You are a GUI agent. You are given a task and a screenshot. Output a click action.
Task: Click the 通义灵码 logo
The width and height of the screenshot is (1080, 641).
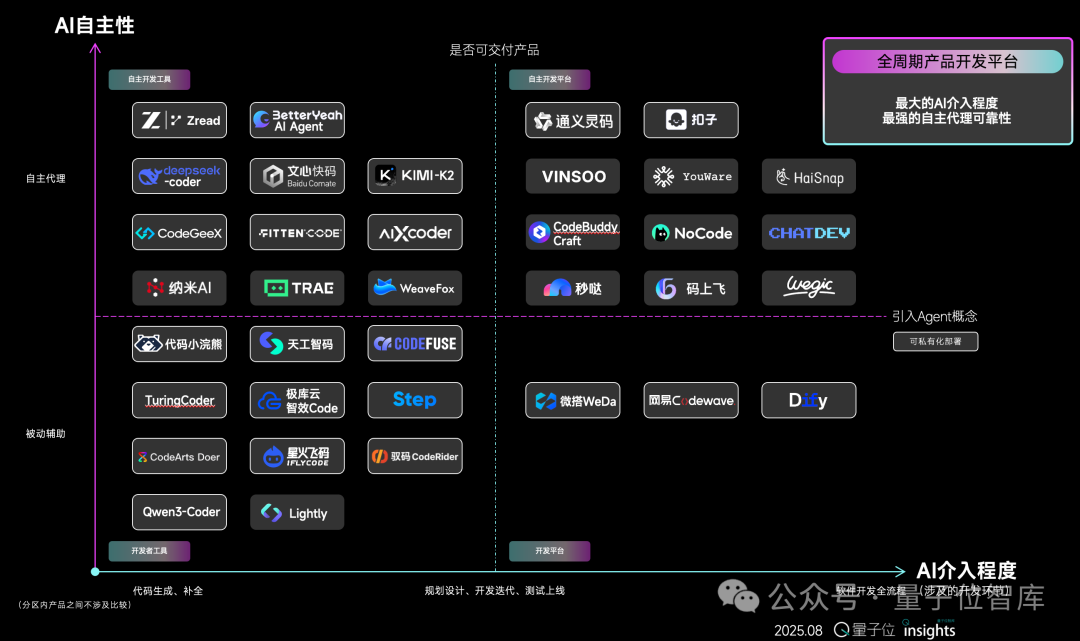[572, 120]
